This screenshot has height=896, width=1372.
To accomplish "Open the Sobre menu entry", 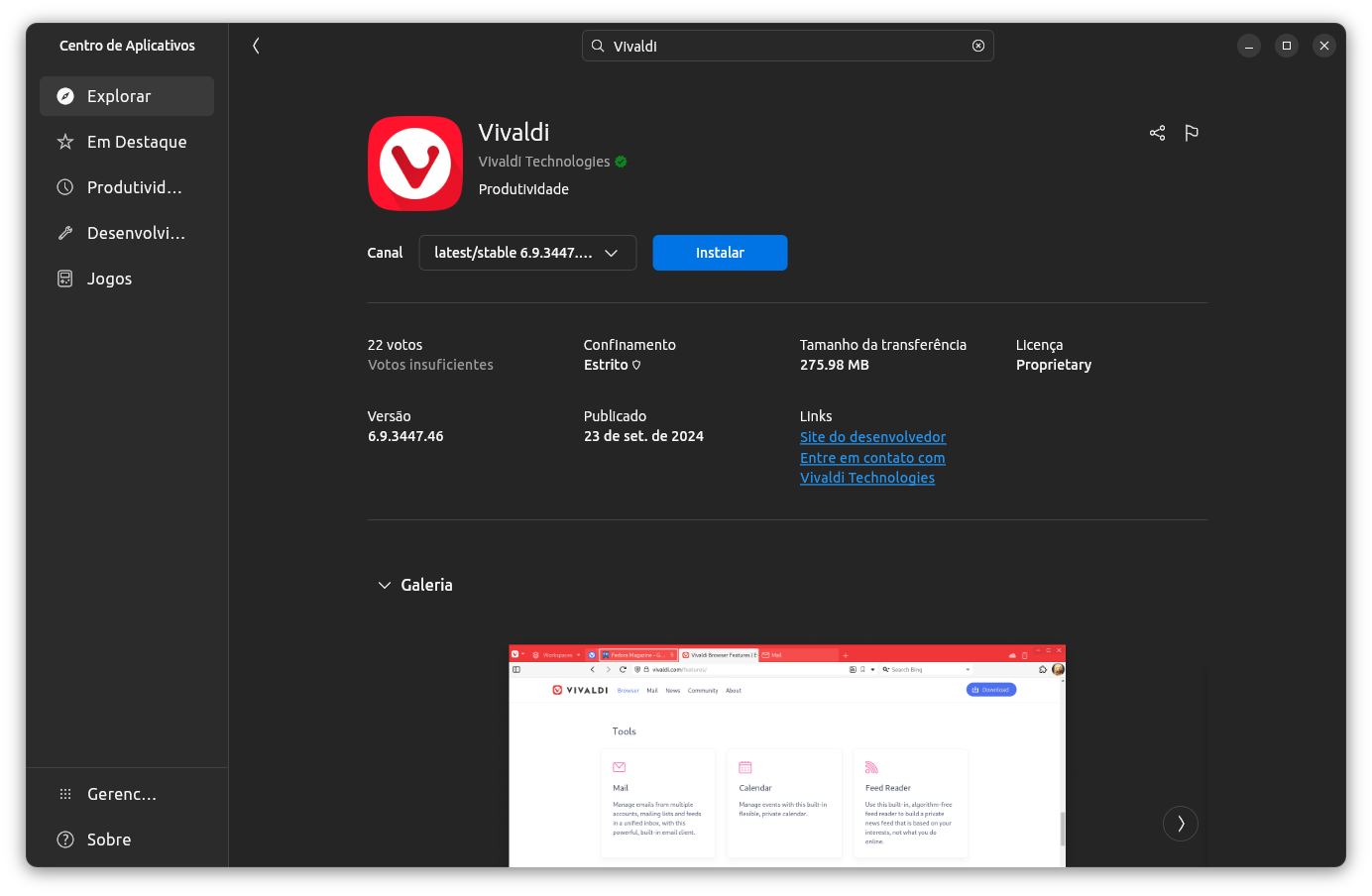I will click(x=107, y=840).
